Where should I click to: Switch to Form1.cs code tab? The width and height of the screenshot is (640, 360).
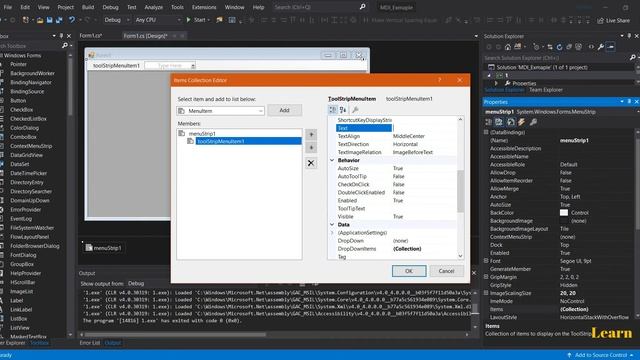pos(91,36)
